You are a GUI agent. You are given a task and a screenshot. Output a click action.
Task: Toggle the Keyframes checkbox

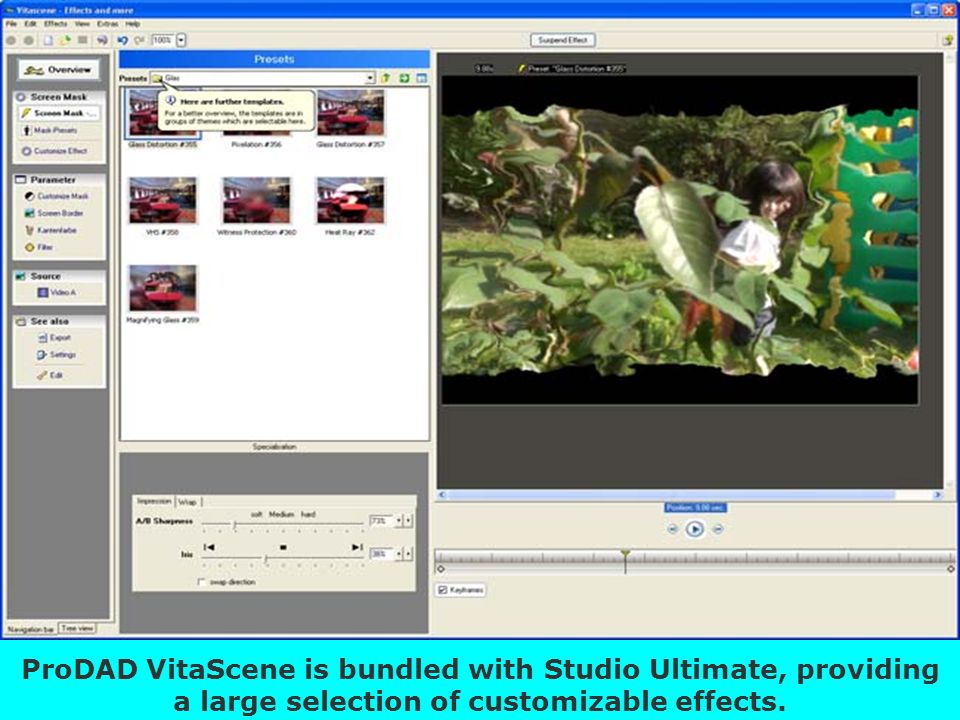[x=442, y=590]
